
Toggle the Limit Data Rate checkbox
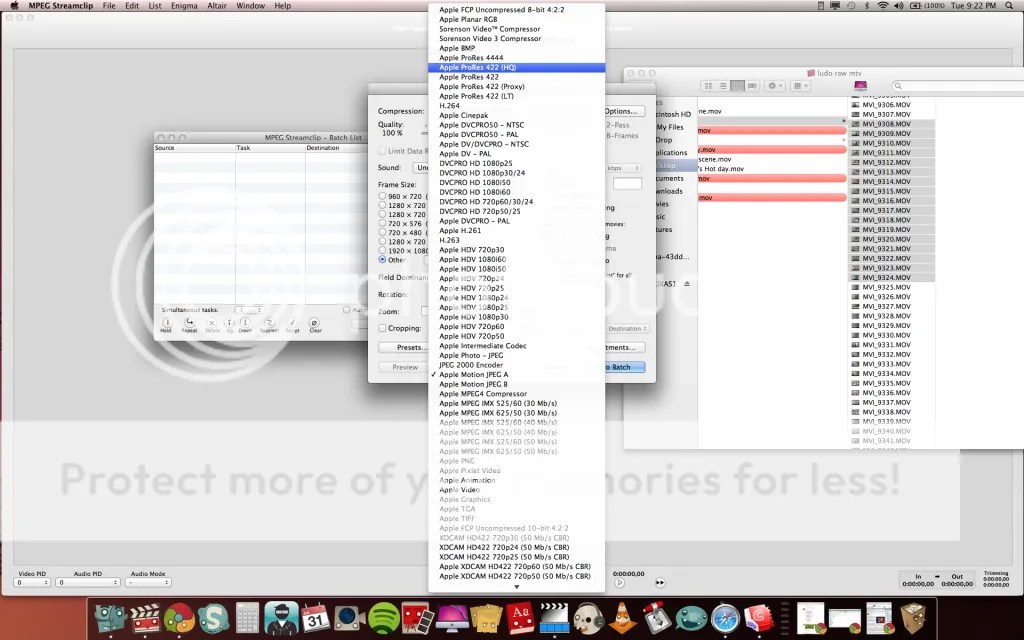click(x=382, y=151)
